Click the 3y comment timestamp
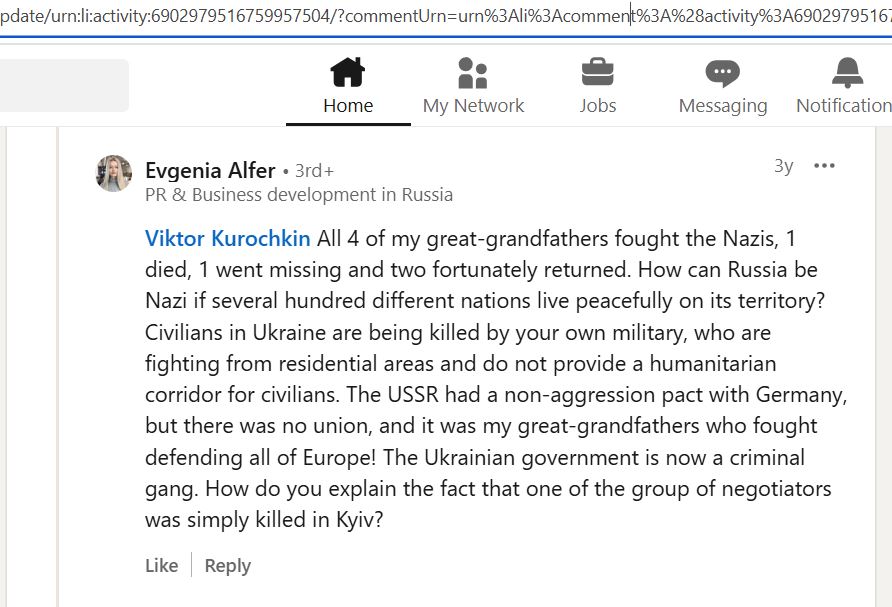 [x=783, y=166]
